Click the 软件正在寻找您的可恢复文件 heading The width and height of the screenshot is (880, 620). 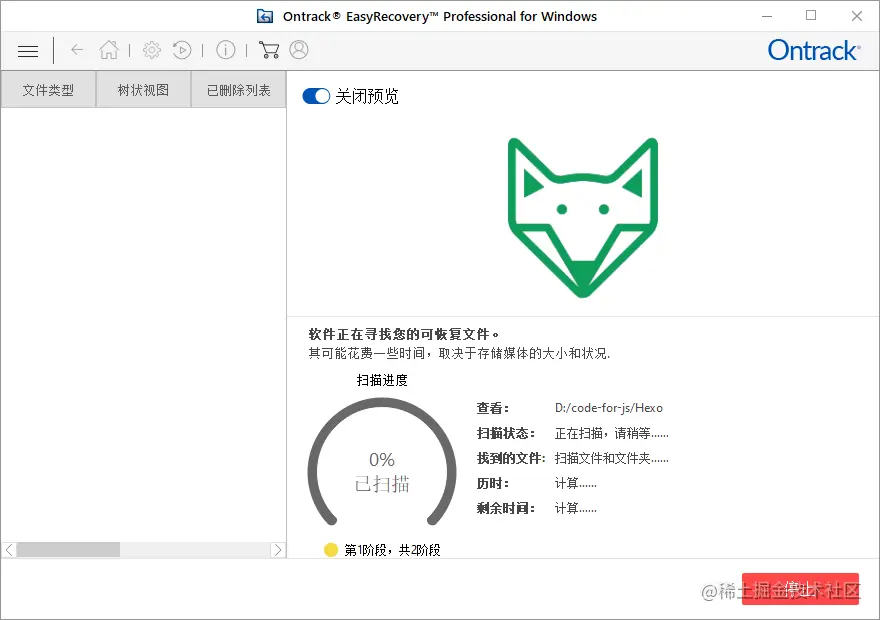pyautogui.click(x=404, y=334)
